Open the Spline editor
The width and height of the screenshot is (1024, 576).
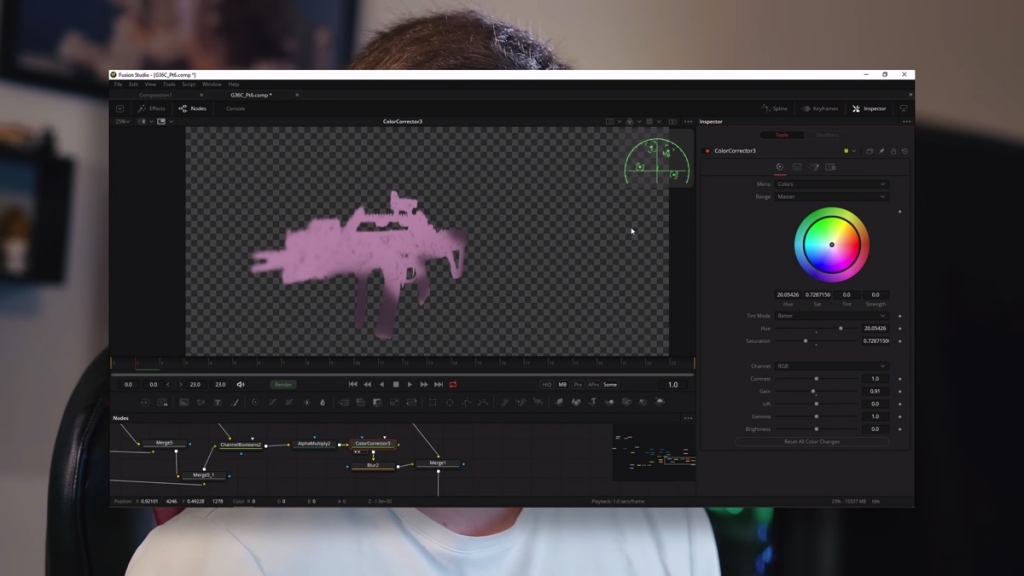point(775,109)
